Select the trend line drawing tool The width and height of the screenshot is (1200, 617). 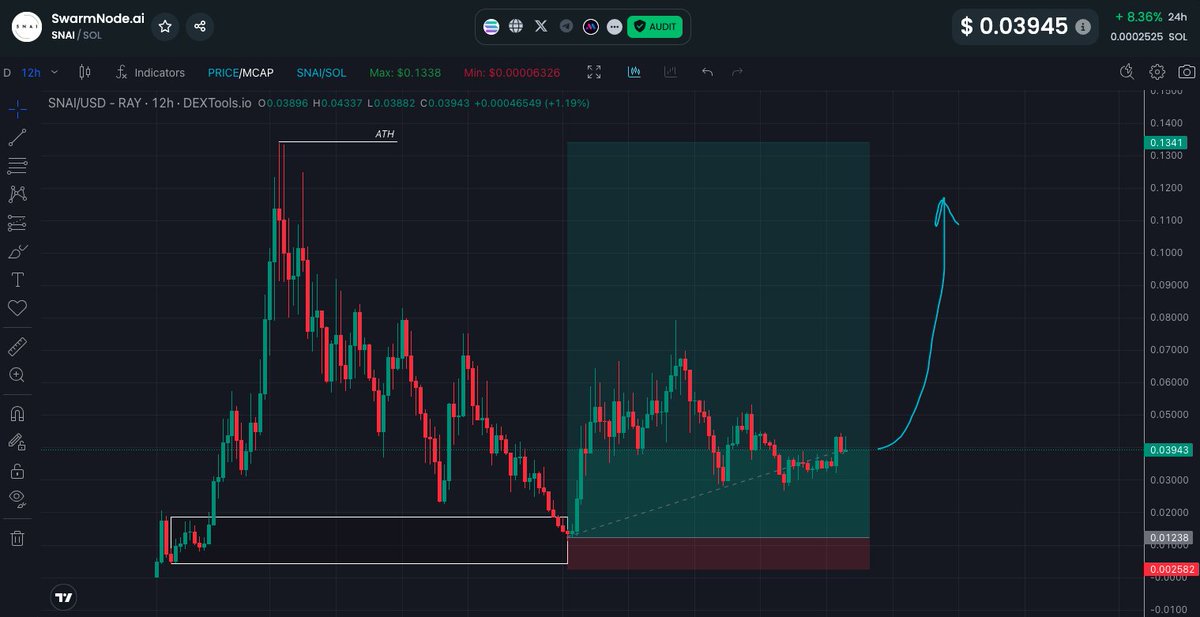click(x=17, y=138)
